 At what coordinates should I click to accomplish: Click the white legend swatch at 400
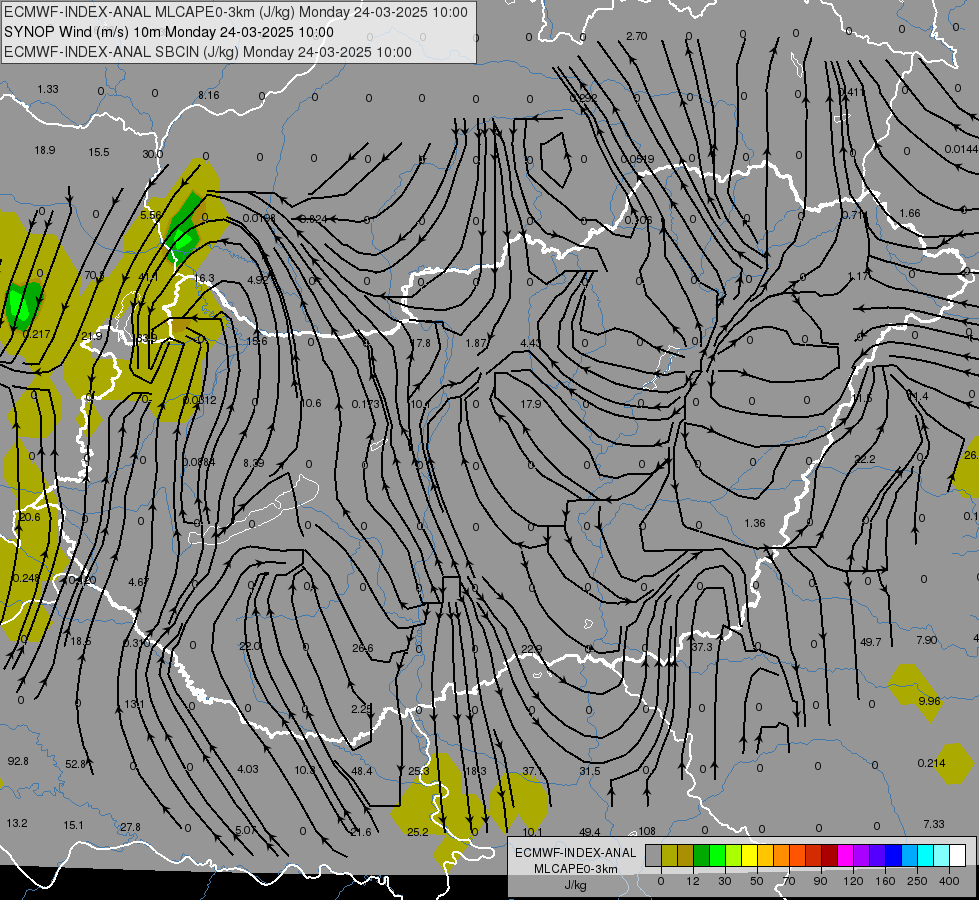[x=958, y=855]
